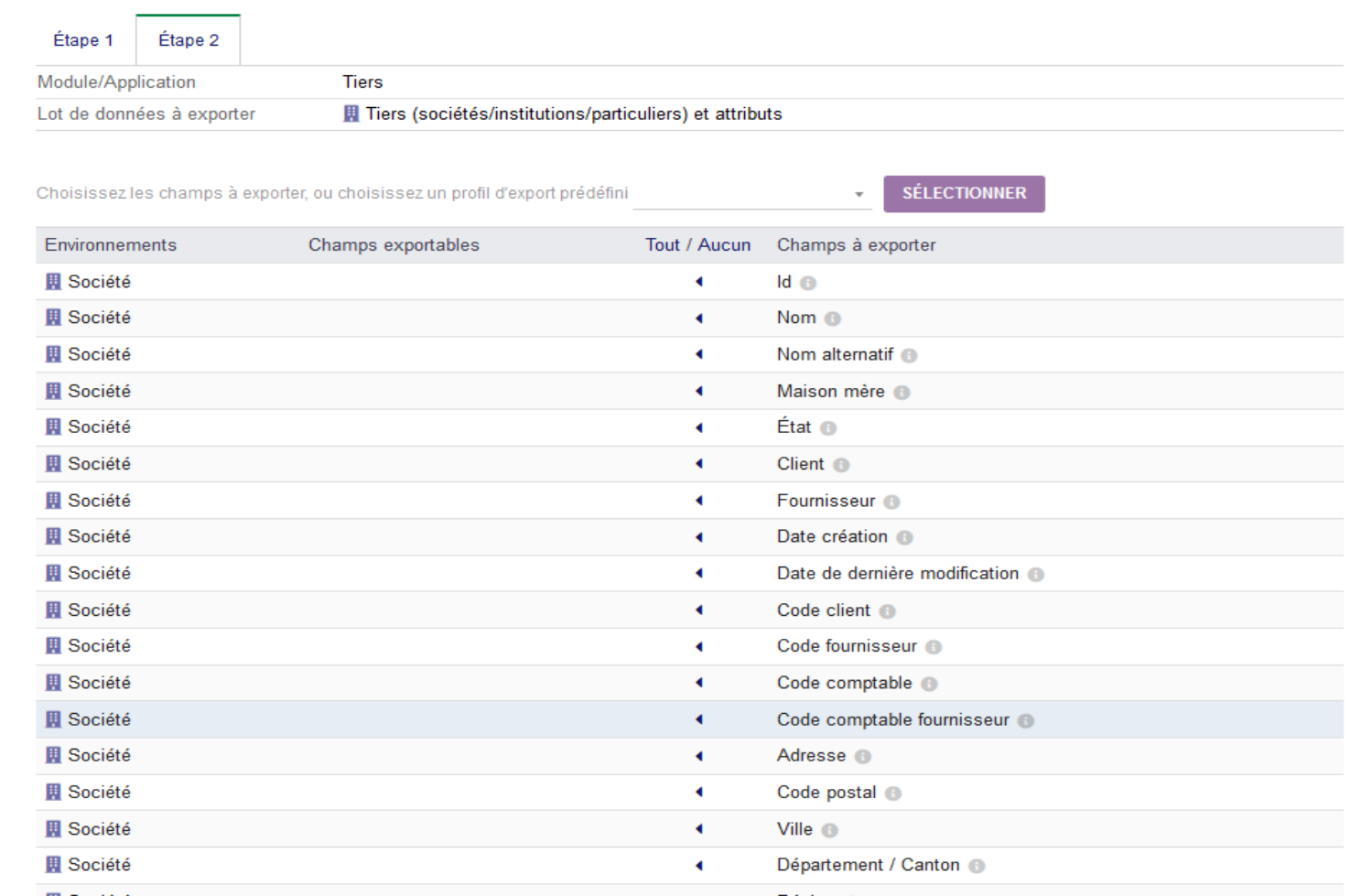This screenshot has width=1361, height=896.
Task: Remove the Ville field using its arrow
Action: tap(699, 828)
